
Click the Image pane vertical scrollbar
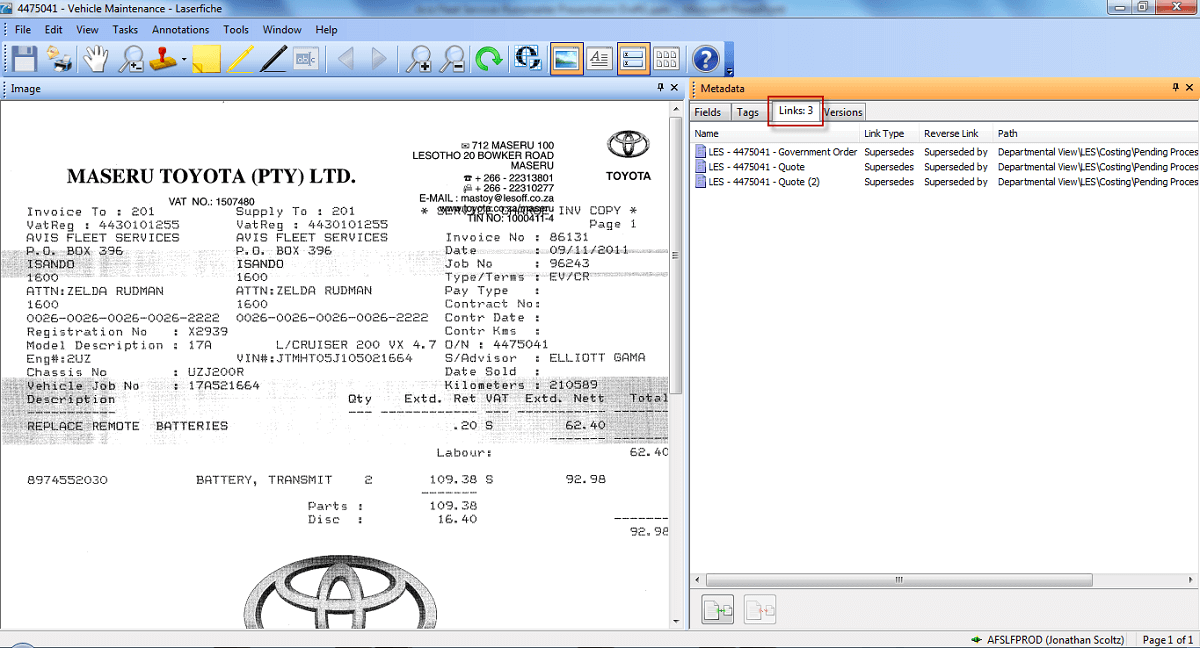coord(676,363)
